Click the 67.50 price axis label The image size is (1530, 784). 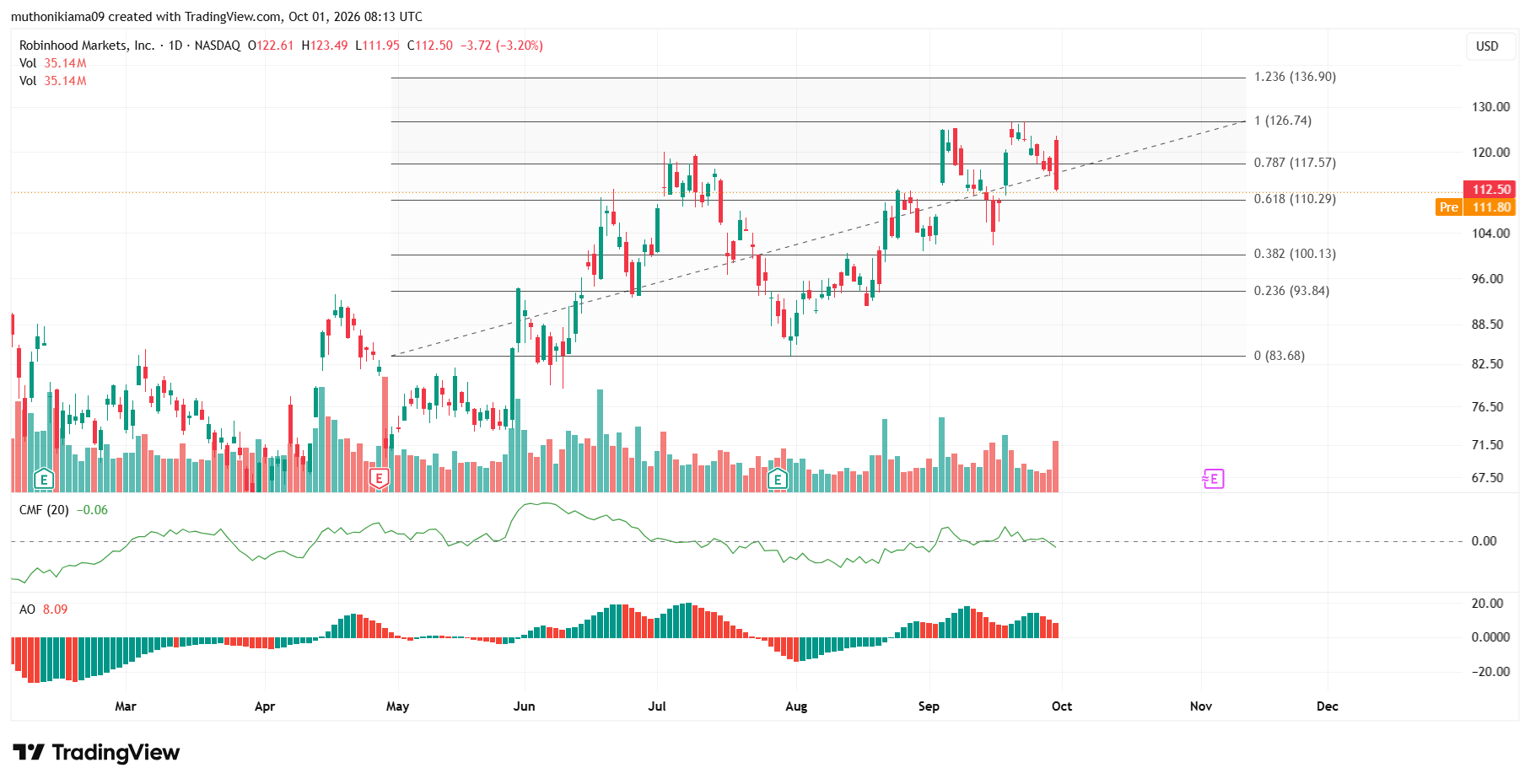(1488, 478)
